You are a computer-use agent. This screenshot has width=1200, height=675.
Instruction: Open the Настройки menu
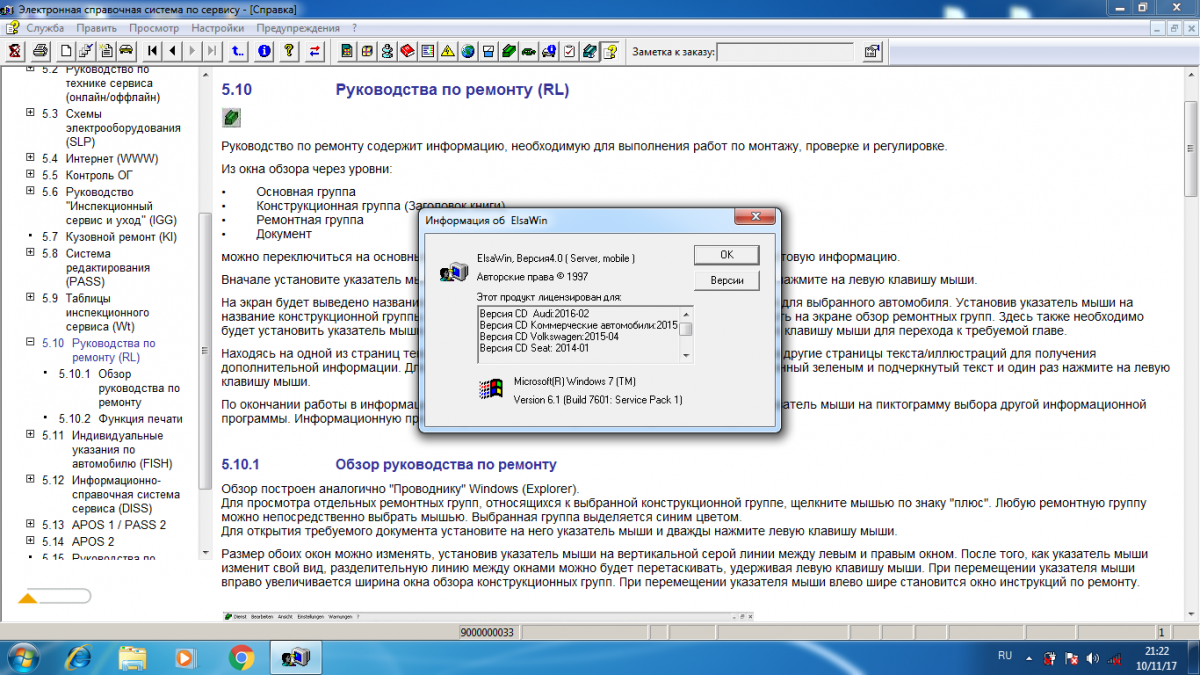pos(217,28)
